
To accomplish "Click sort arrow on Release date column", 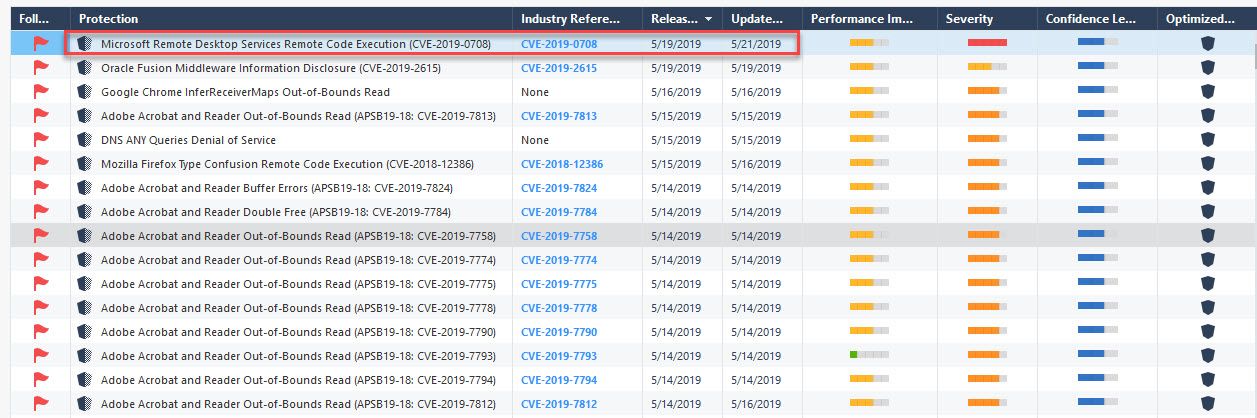I will tap(709, 19).
